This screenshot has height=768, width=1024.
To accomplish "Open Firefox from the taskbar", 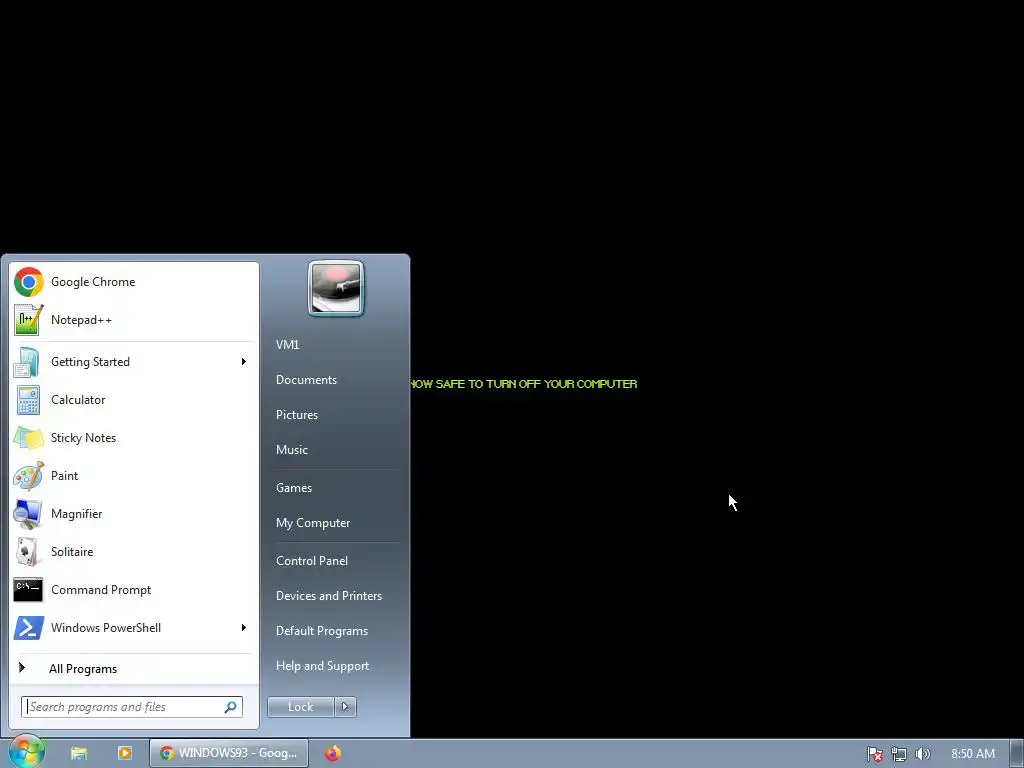I will (333, 753).
